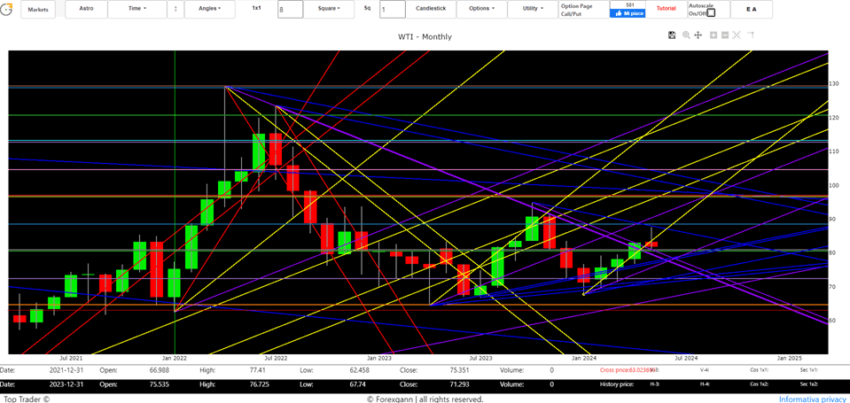This screenshot has height=403, width=850.
Task: Select the Candlestick chart type
Action: point(430,9)
